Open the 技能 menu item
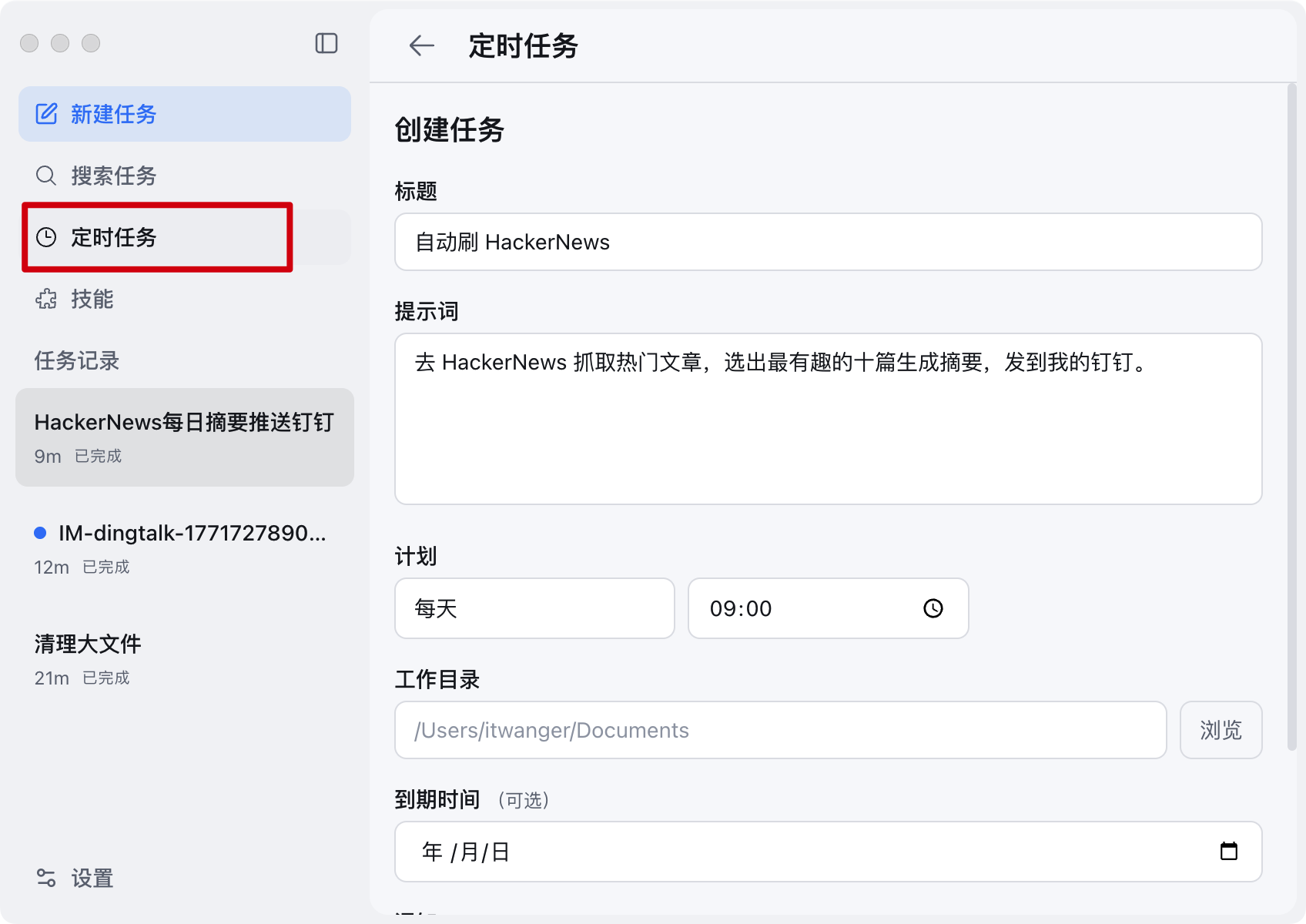Screen dimensions: 1306x924 coord(92,299)
